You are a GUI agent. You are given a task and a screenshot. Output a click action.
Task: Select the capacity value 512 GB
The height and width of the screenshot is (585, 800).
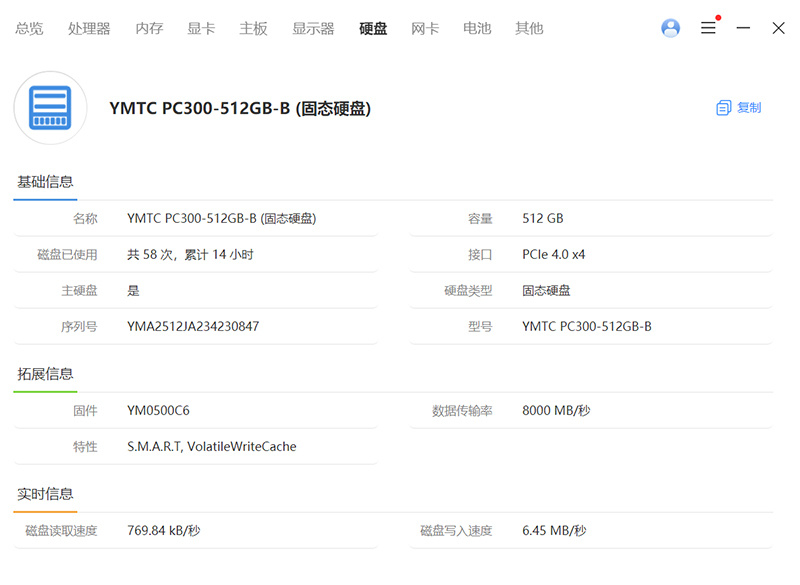point(543,218)
